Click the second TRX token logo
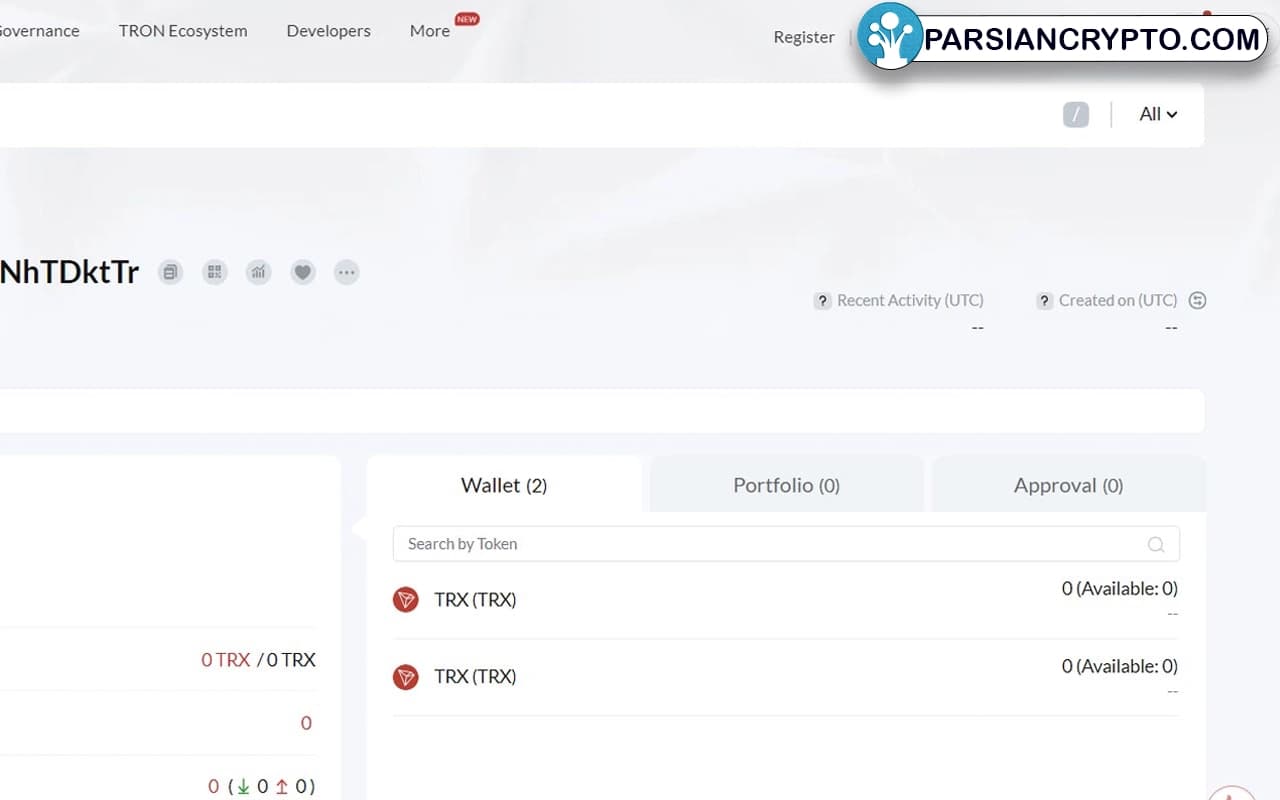The height and width of the screenshot is (800, 1280). 406,677
